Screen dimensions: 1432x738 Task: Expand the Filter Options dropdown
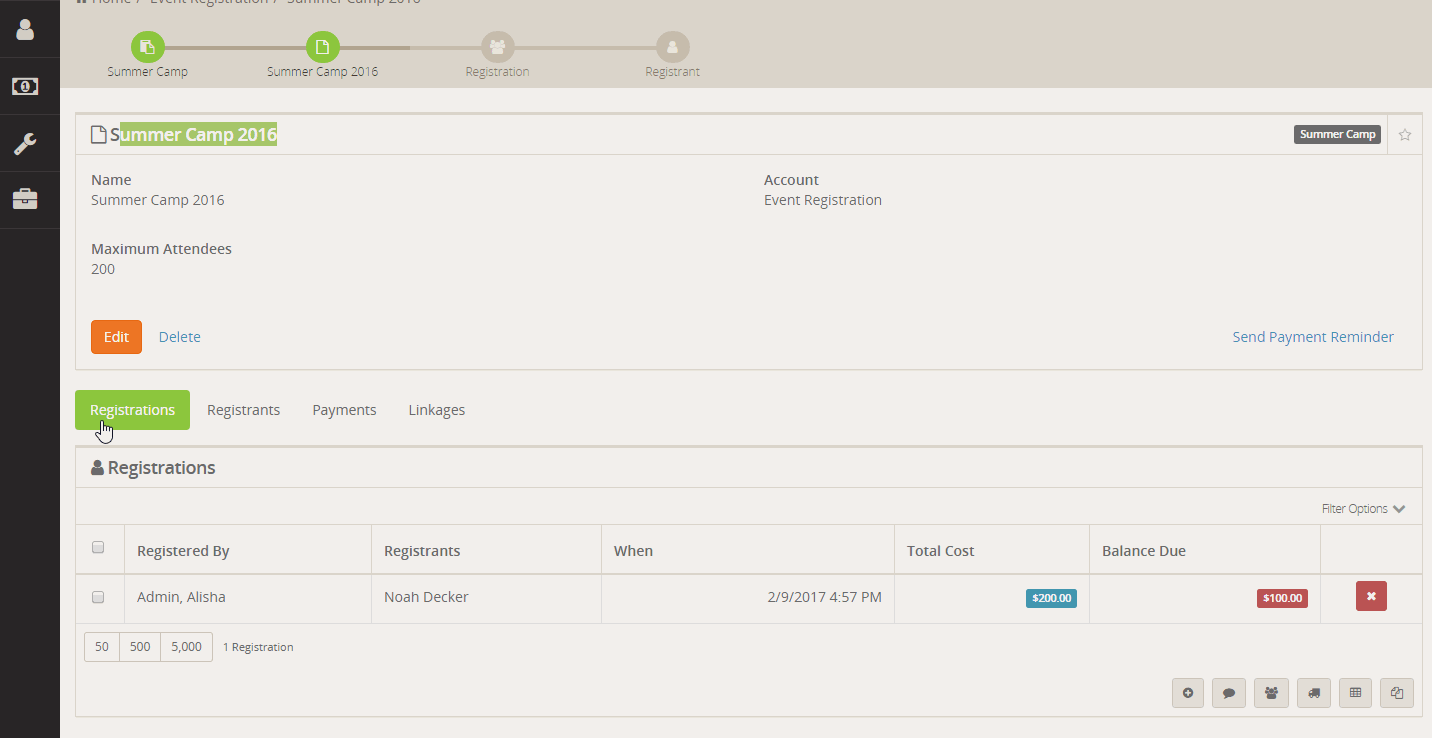pos(1363,509)
